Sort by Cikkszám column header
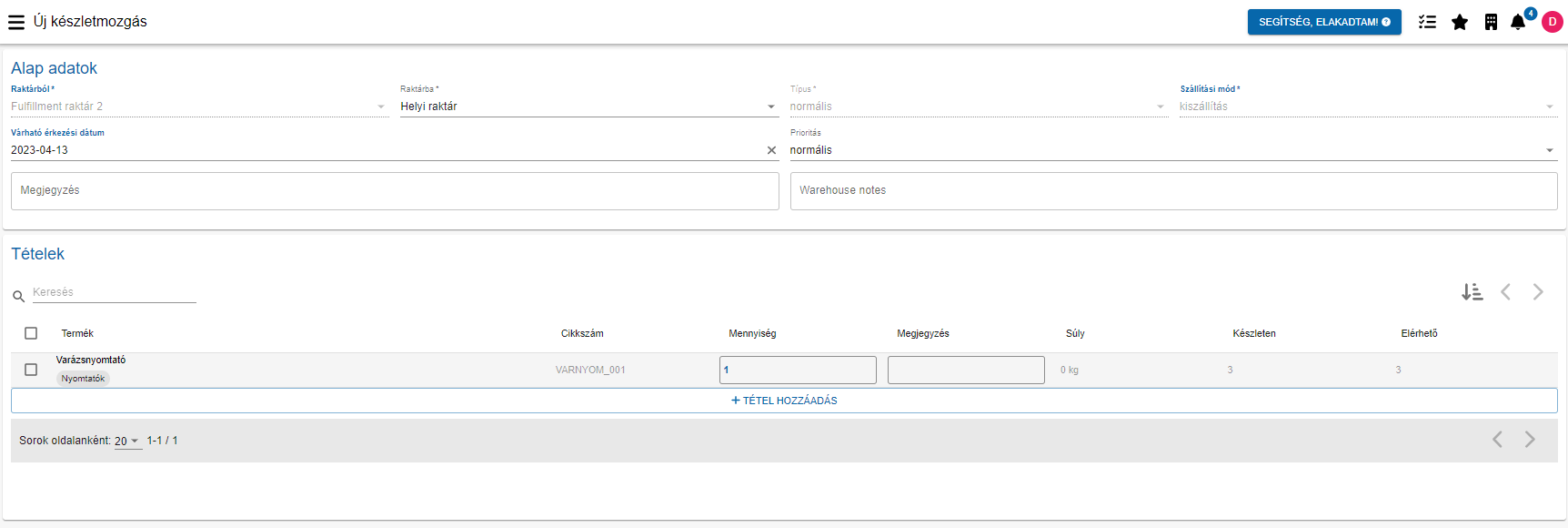1568x528 pixels. (x=582, y=333)
